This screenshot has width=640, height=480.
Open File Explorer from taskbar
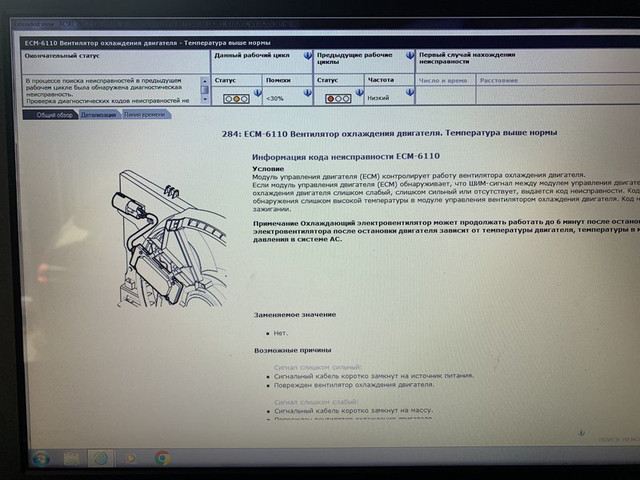coord(71,458)
